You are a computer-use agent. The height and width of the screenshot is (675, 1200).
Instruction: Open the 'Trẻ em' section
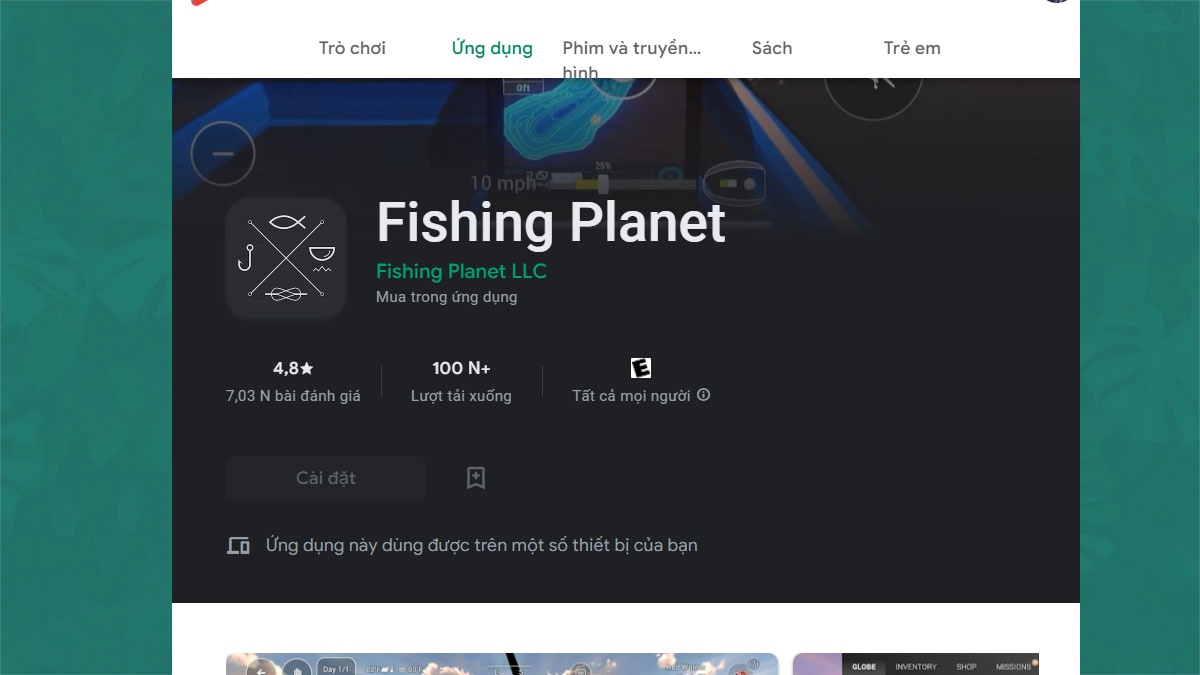click(911, 48)
